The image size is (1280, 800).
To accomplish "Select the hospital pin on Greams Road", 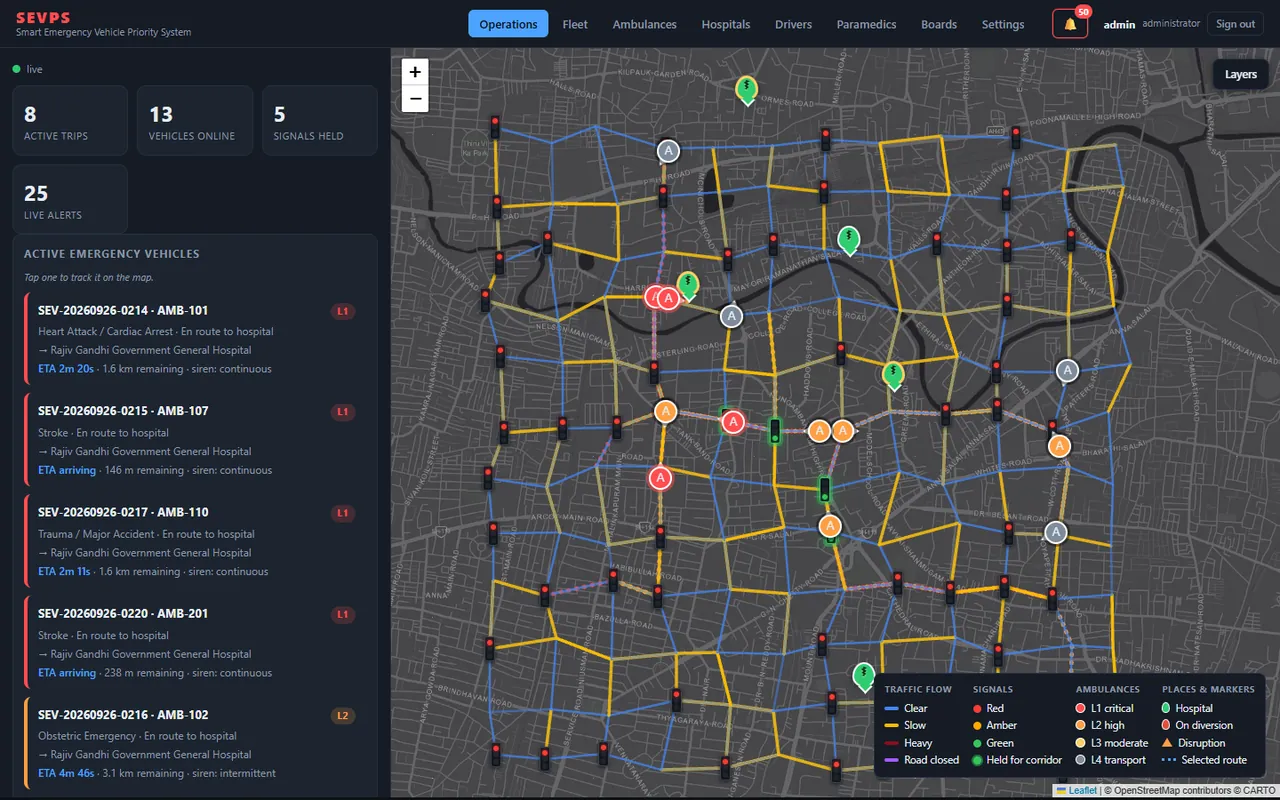I will click(893, 375).
